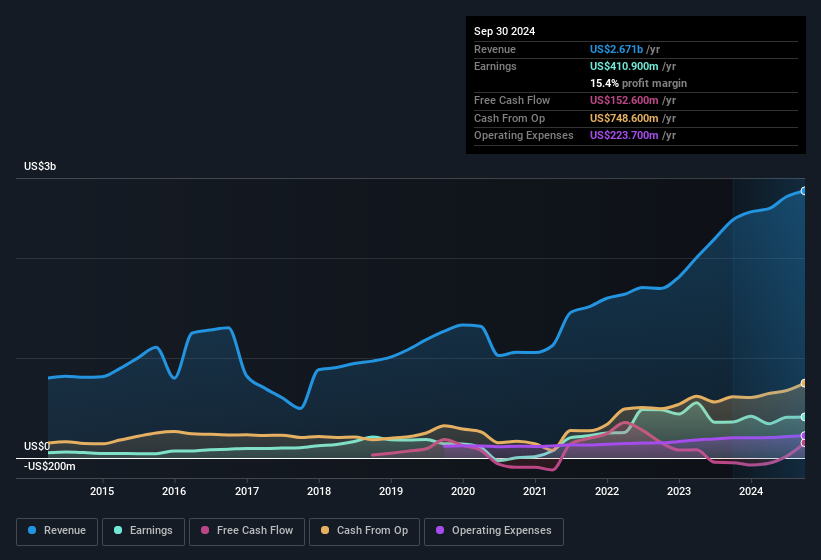This screenshot has width=821, height=560.
Task: Click the 2020 x-axis label
Action: [463, 491]
